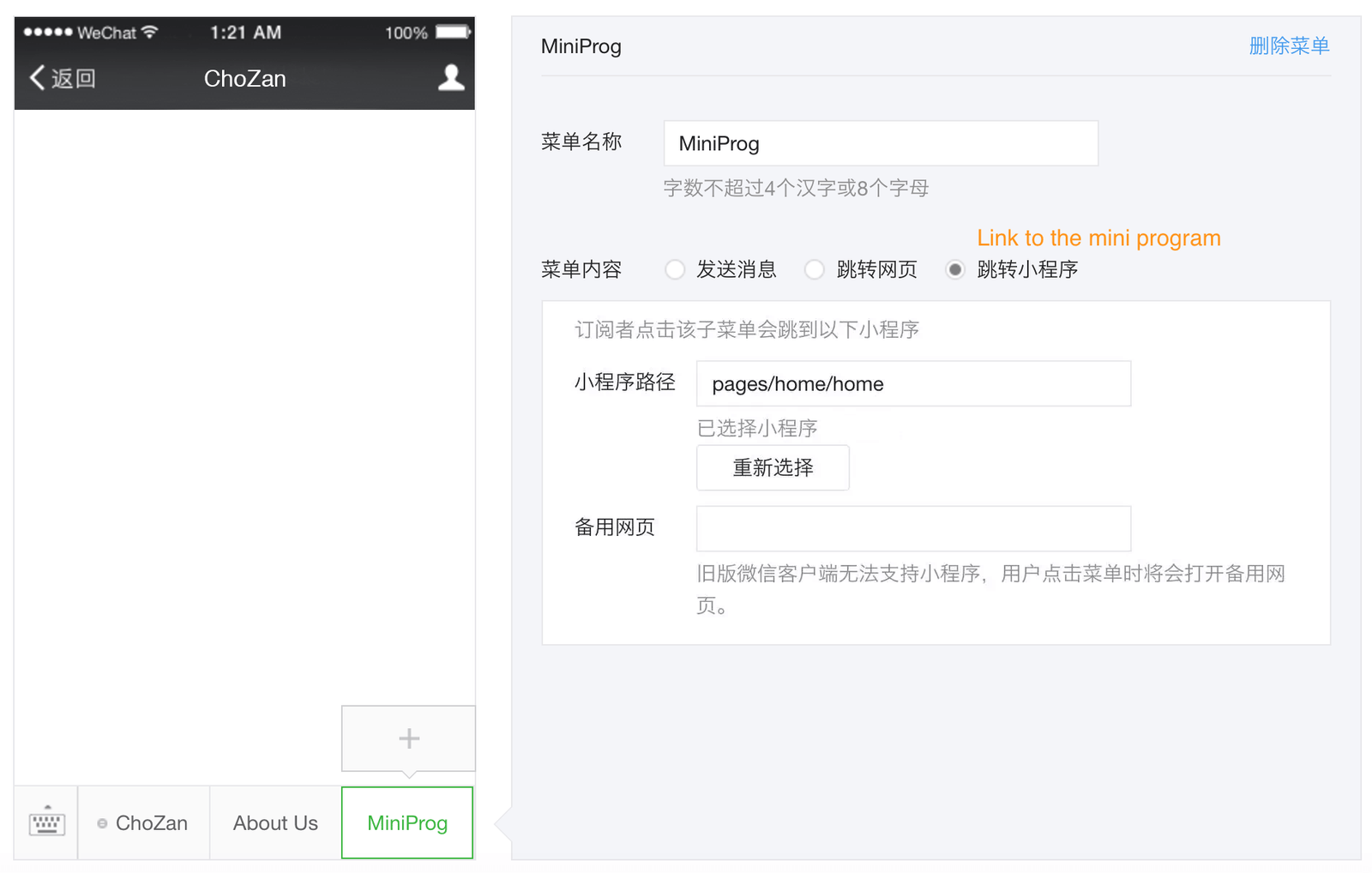Click the battery icon in status bar

[x=453, y=32]
